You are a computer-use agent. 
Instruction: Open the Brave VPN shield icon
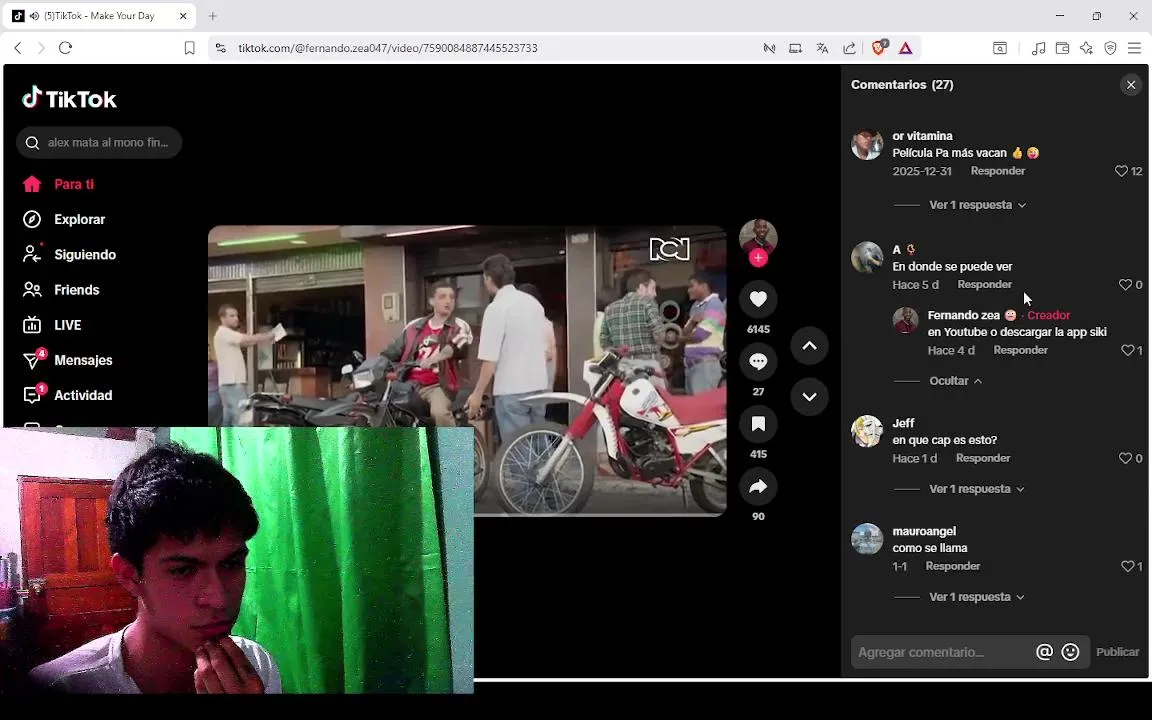pyautogui.click(x=1110, y=48)
